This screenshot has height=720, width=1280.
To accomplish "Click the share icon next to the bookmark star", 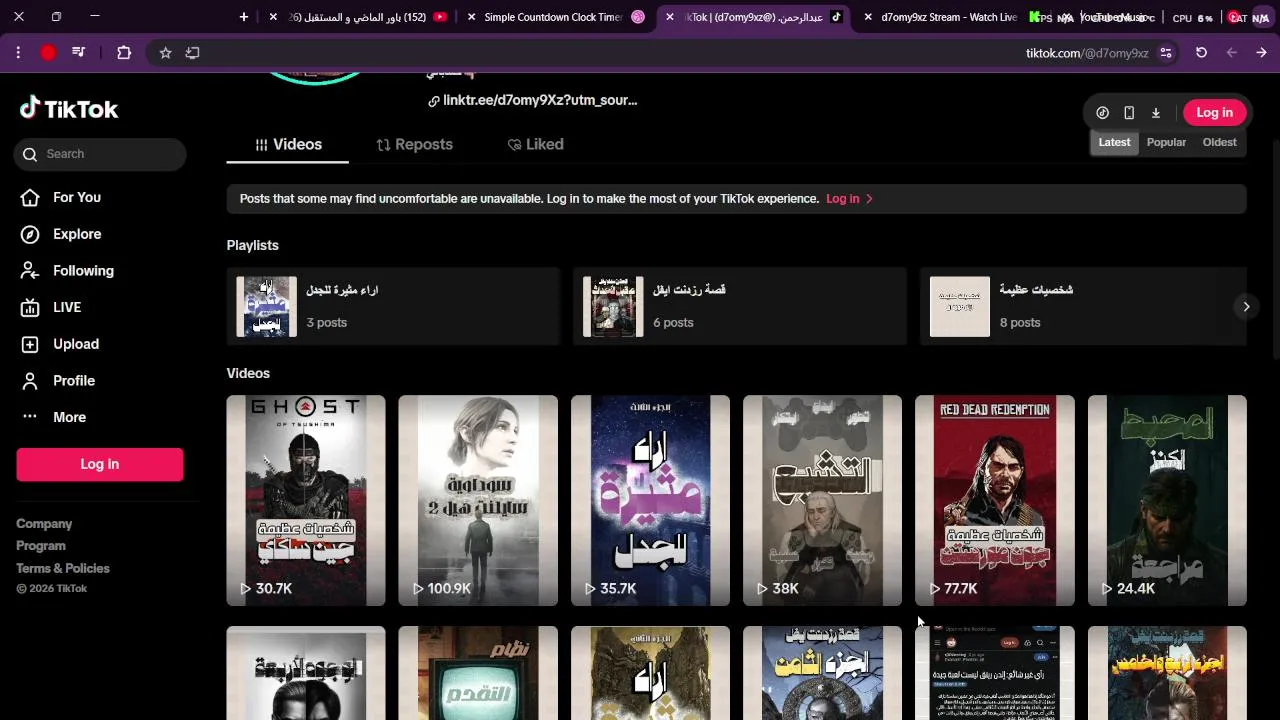I will click(193, 53).
